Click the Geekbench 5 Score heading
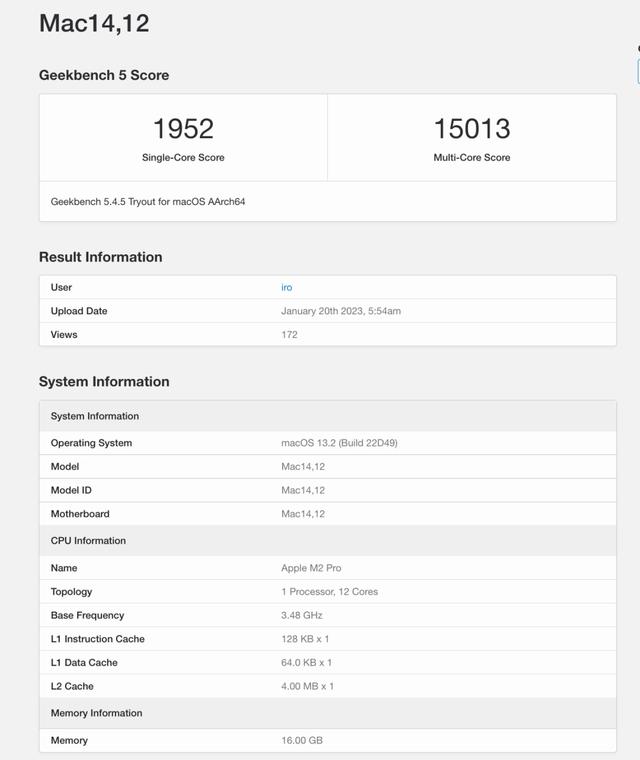 pos(104,75)
